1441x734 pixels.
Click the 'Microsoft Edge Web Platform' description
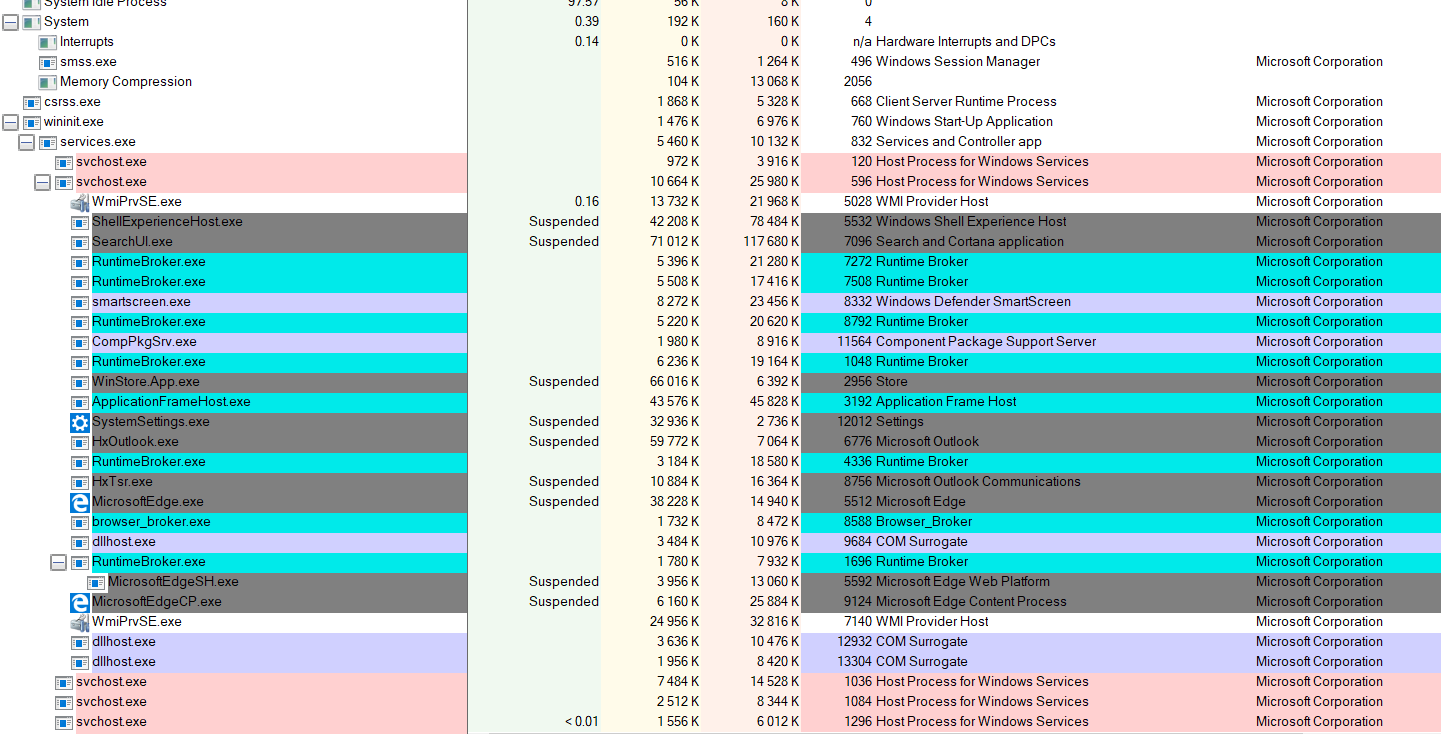click(x=963, y=582)
